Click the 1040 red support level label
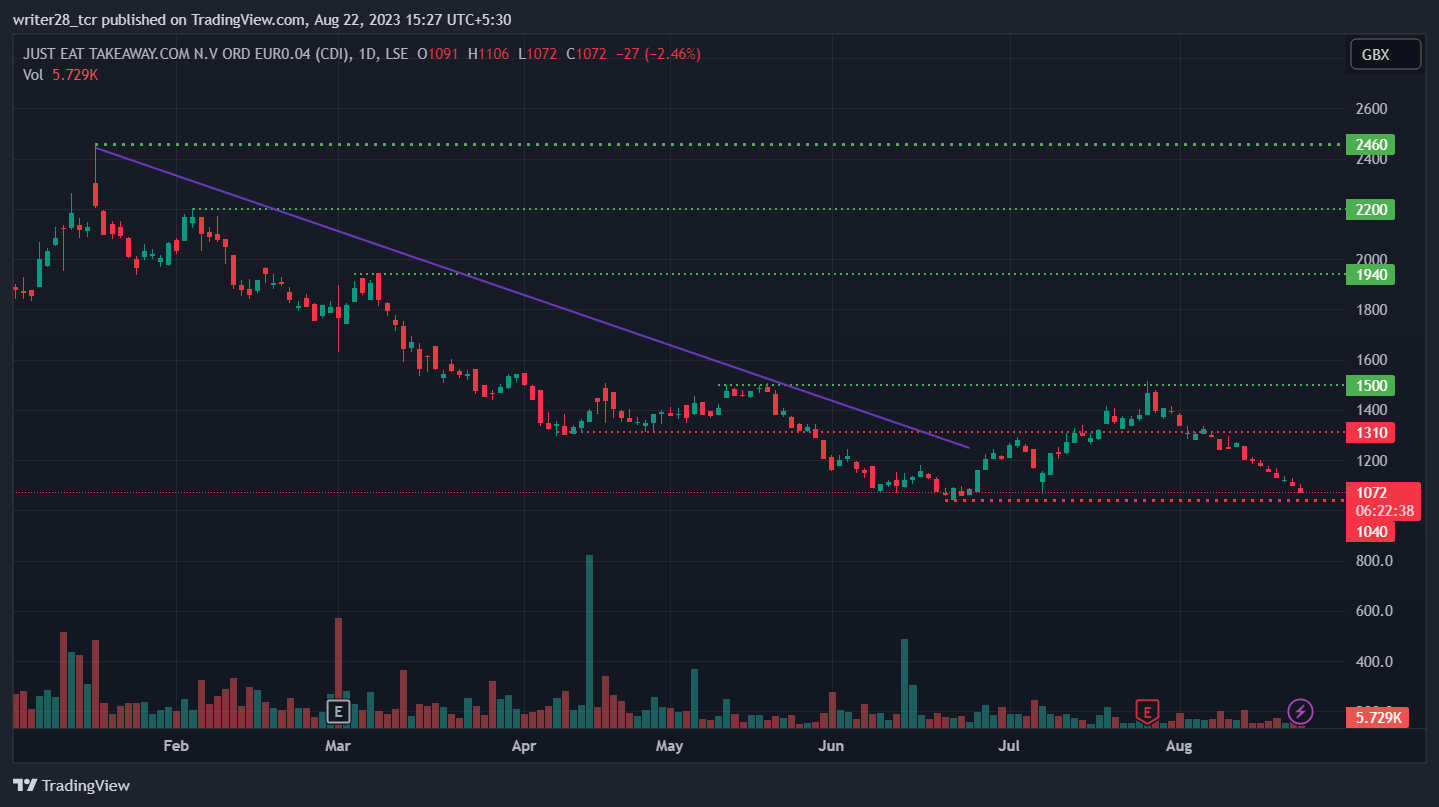The height and width of the screenshot is (807, 1439). (x=1370, y=531)
